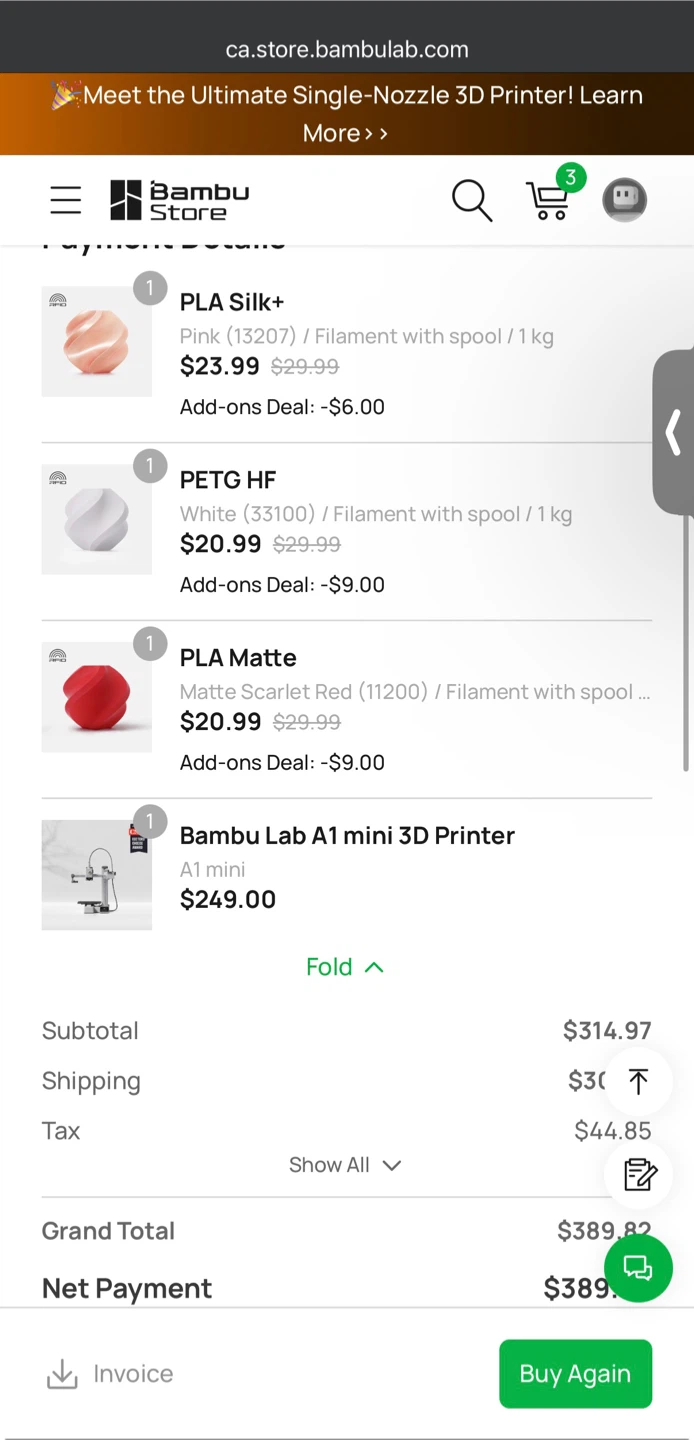Collapse the order items via Fold chevron
The image size is (694, 1440).
coord(345,966)
